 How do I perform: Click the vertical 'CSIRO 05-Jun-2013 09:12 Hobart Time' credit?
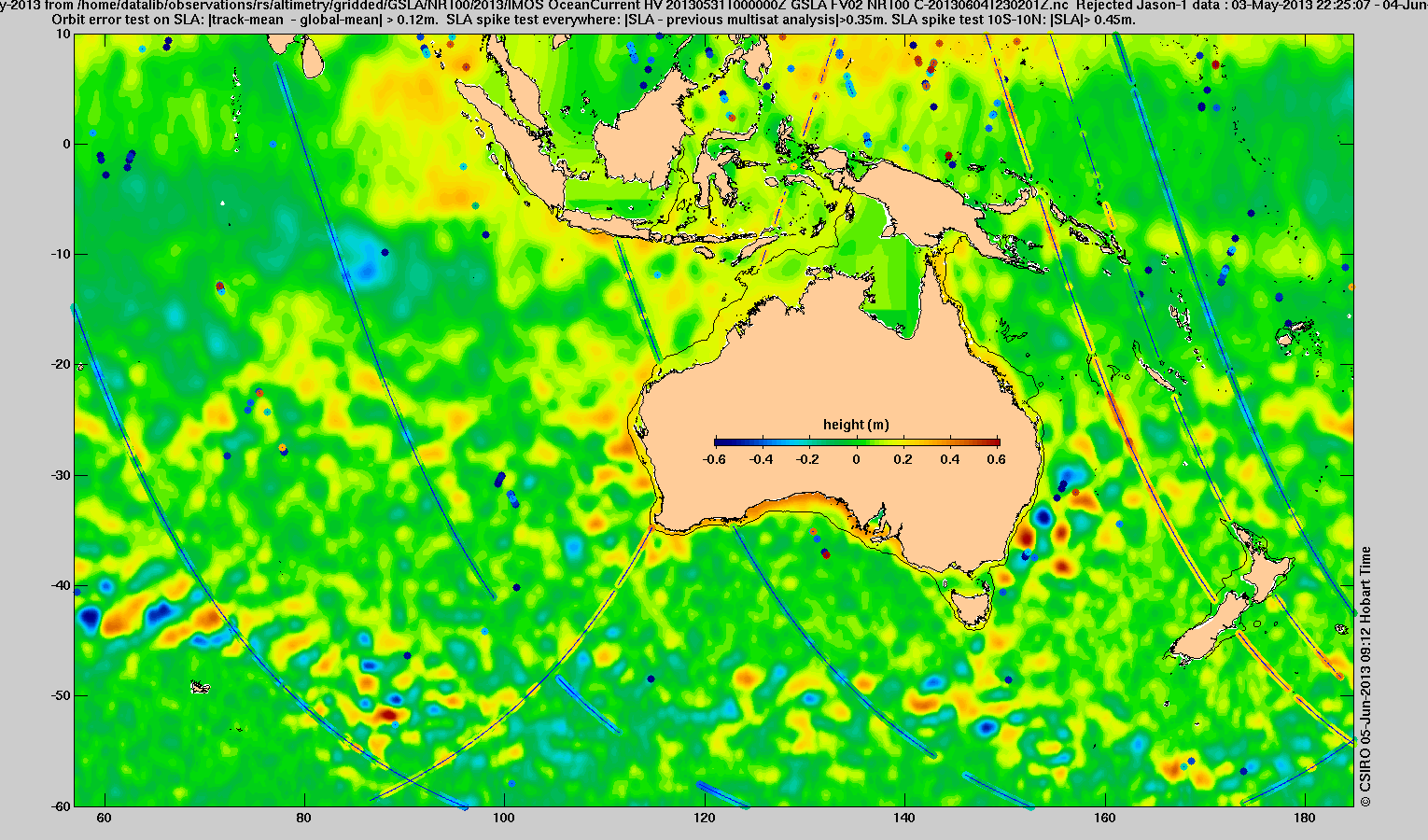[1365, 677]
